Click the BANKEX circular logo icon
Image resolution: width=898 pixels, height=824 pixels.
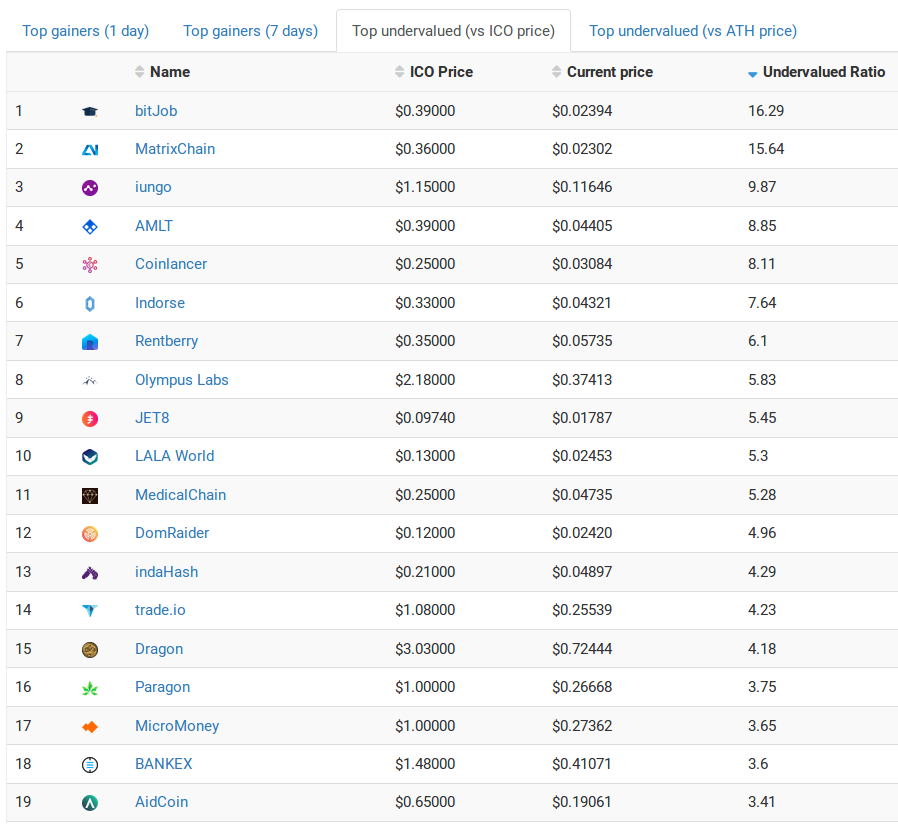point(90,764)
